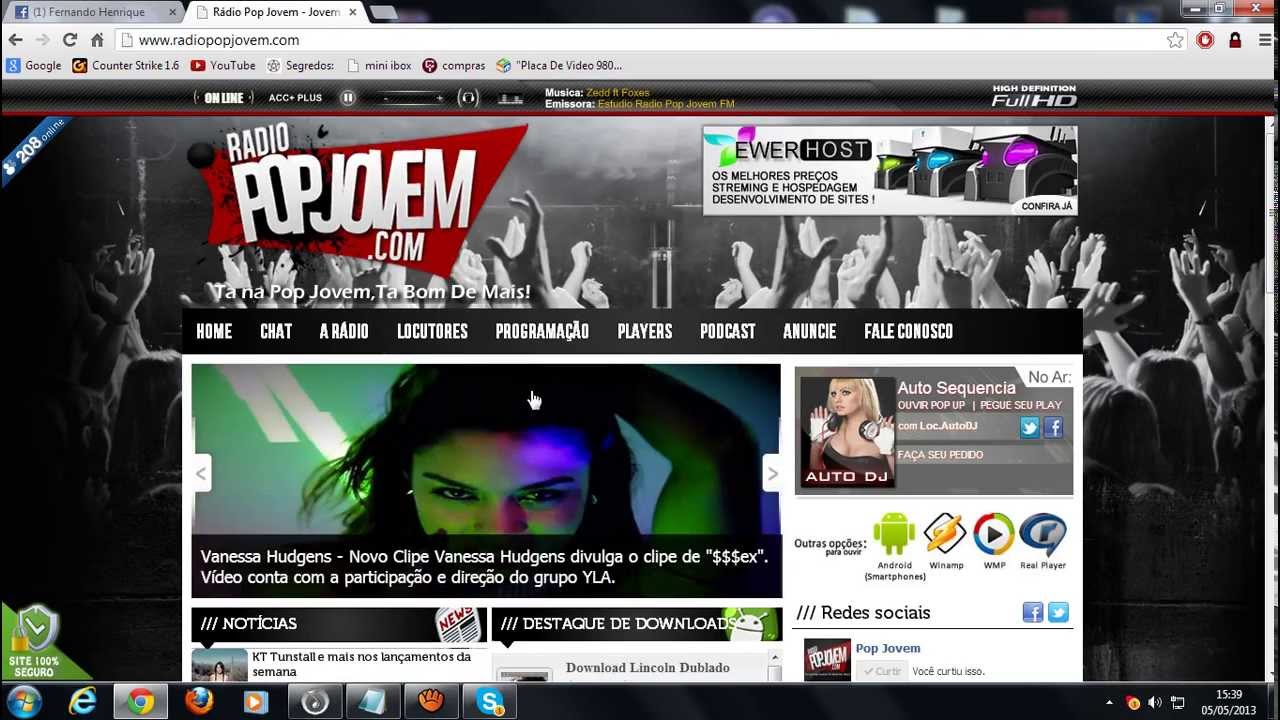Open the Twitter icon beside Redes sociais
Screen dimensions: 1280x720
point(1058,613)
